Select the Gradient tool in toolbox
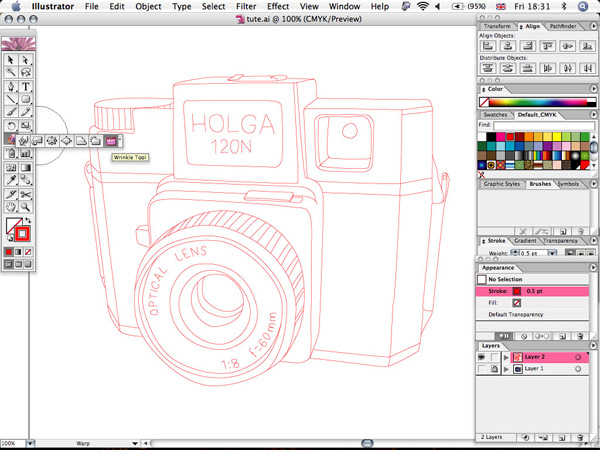600x450 pixels. click(x=26, y=167)
